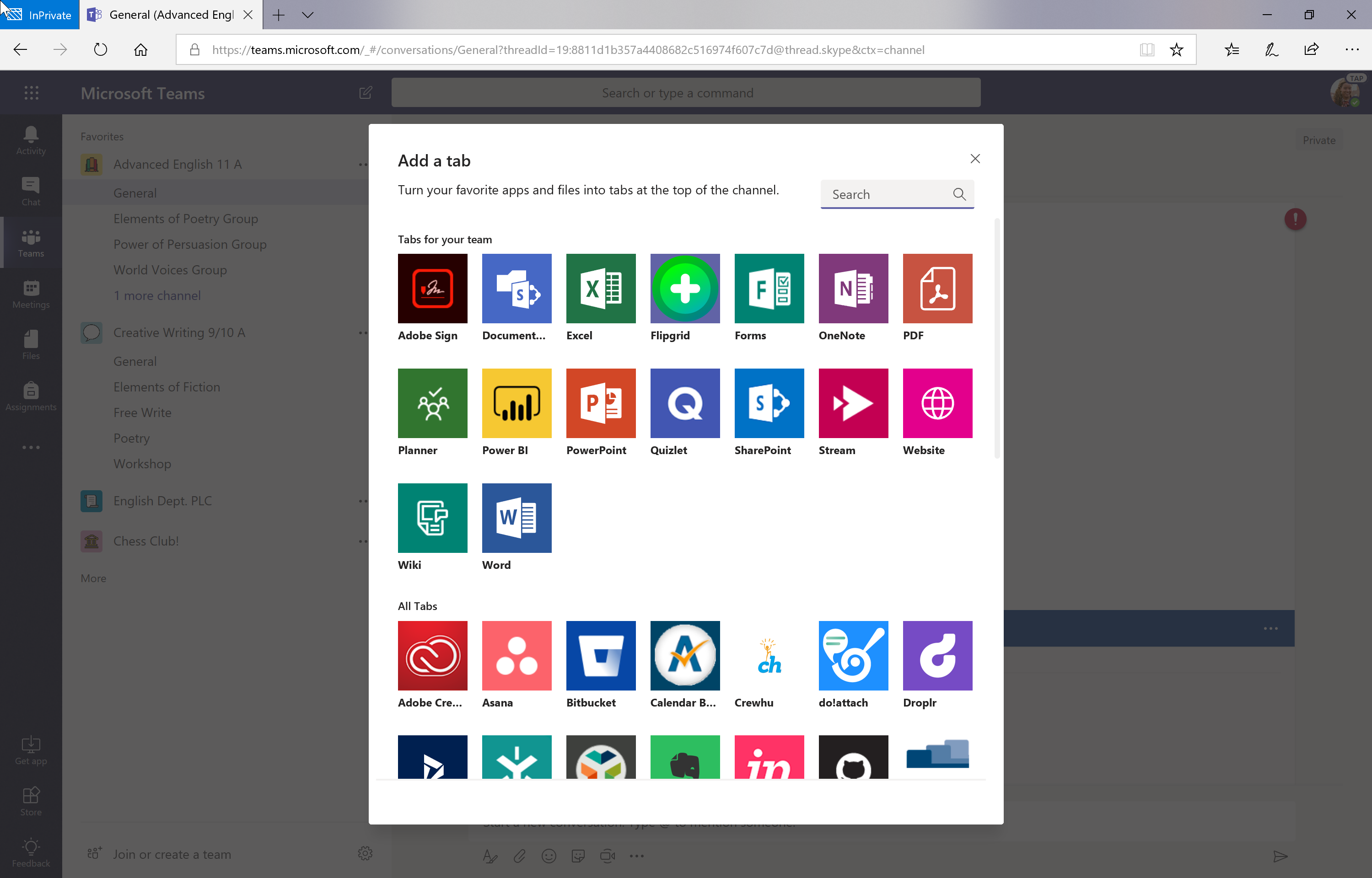This screenshot has height=878, width=1372.
Task: Add a Stream video tab
Action: [x=853, y=403]
